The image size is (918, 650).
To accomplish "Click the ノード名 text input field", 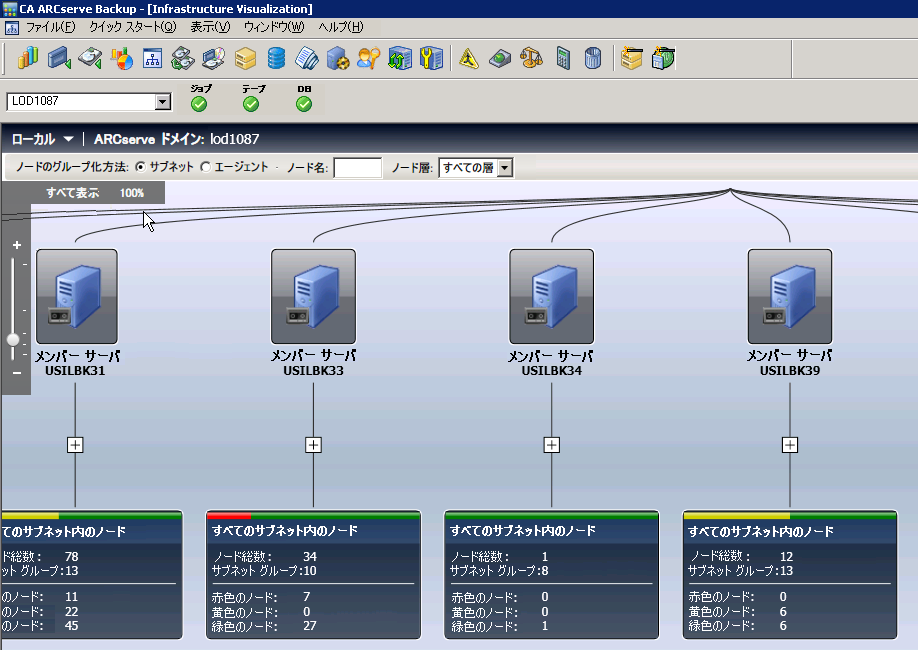I will point(357,168).
